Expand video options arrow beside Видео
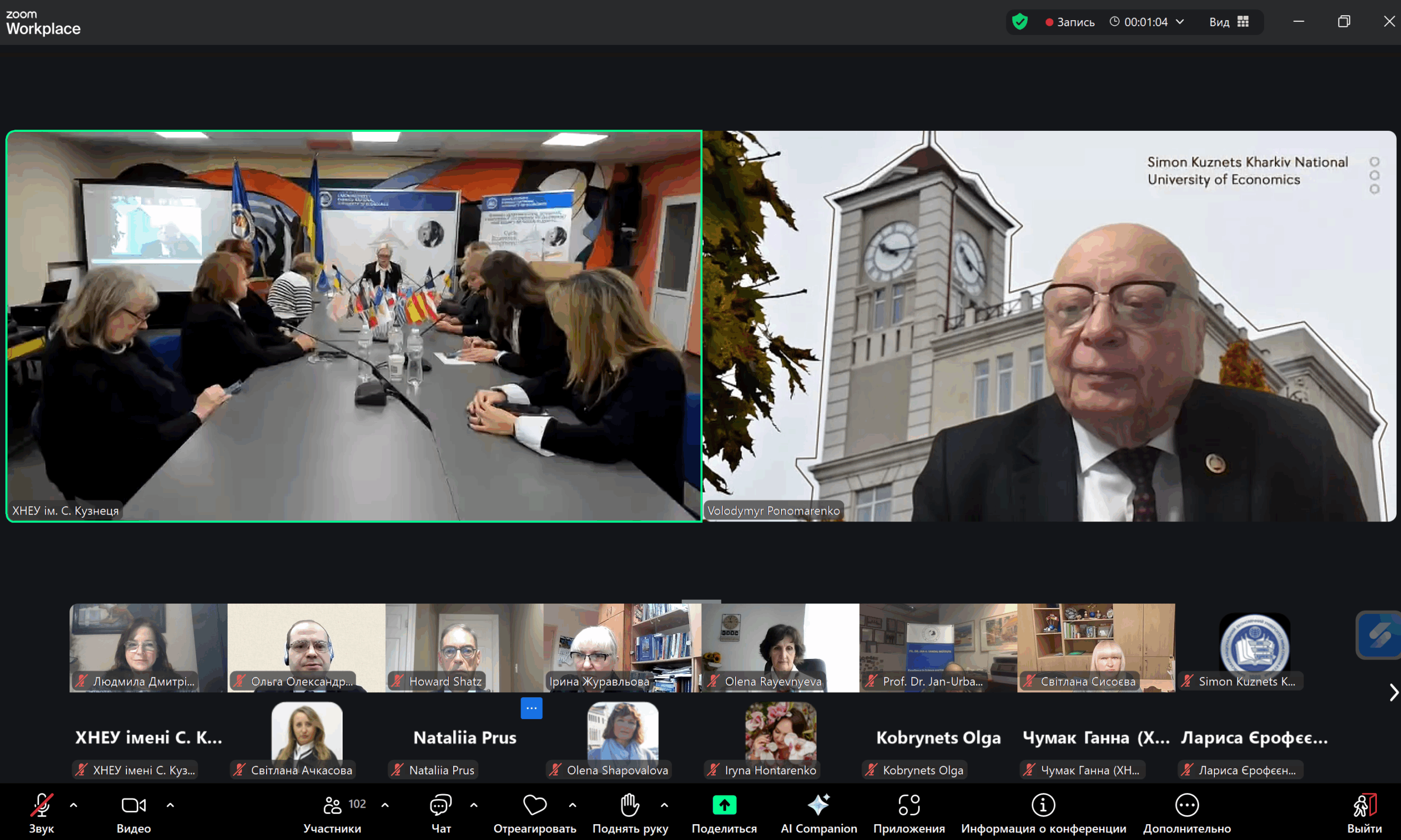The image size is (1401, 840). pyautogui.click(x=170, y=804)
